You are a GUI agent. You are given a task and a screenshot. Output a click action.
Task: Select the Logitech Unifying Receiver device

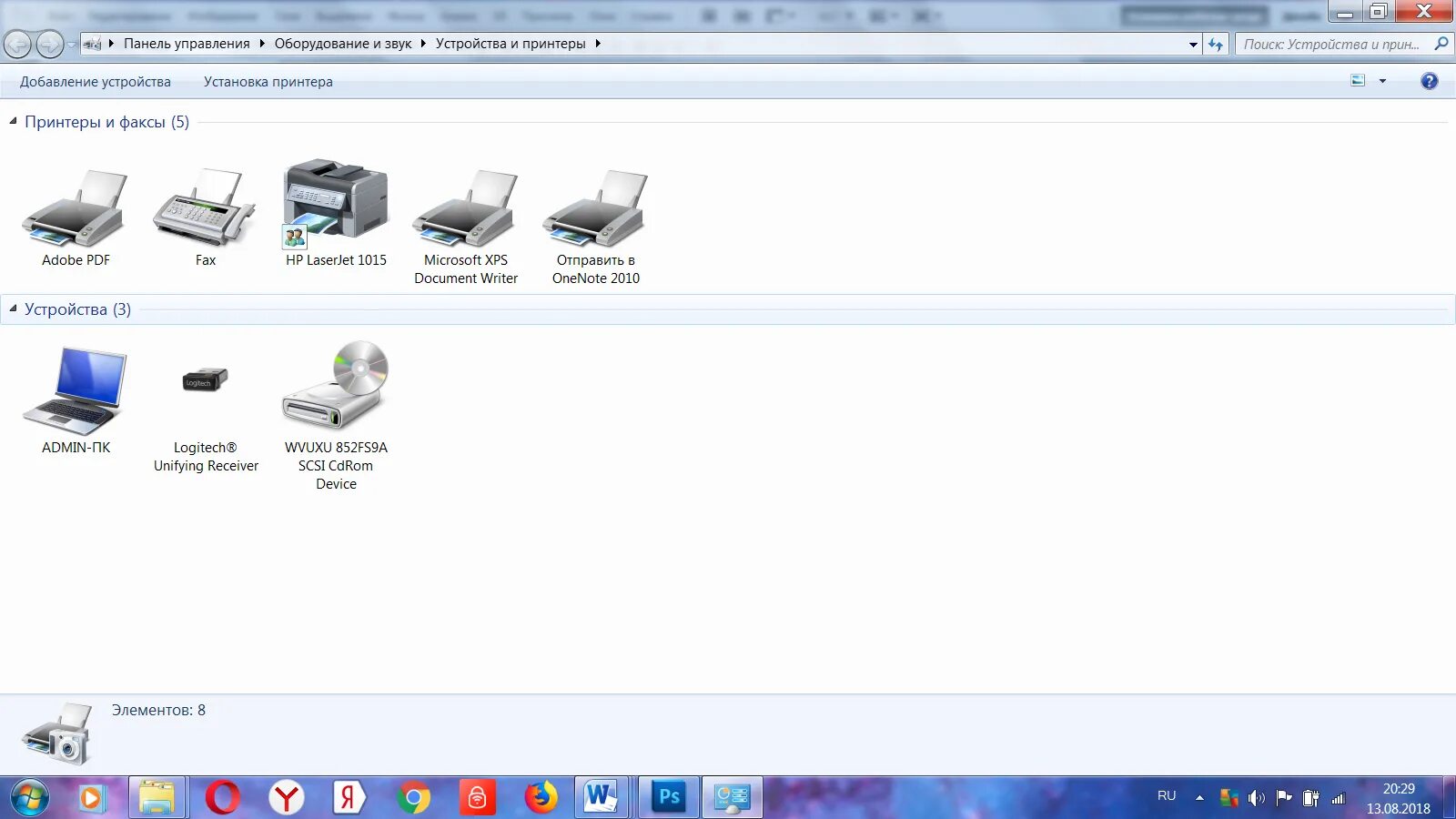[x=205, y=379]
